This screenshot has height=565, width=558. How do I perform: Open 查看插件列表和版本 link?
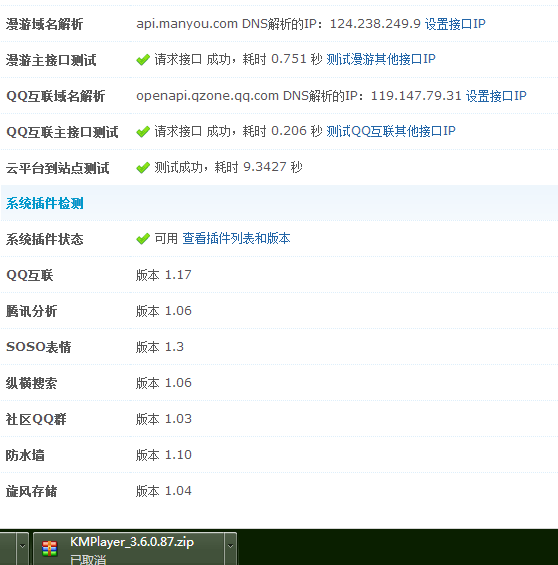236,239
